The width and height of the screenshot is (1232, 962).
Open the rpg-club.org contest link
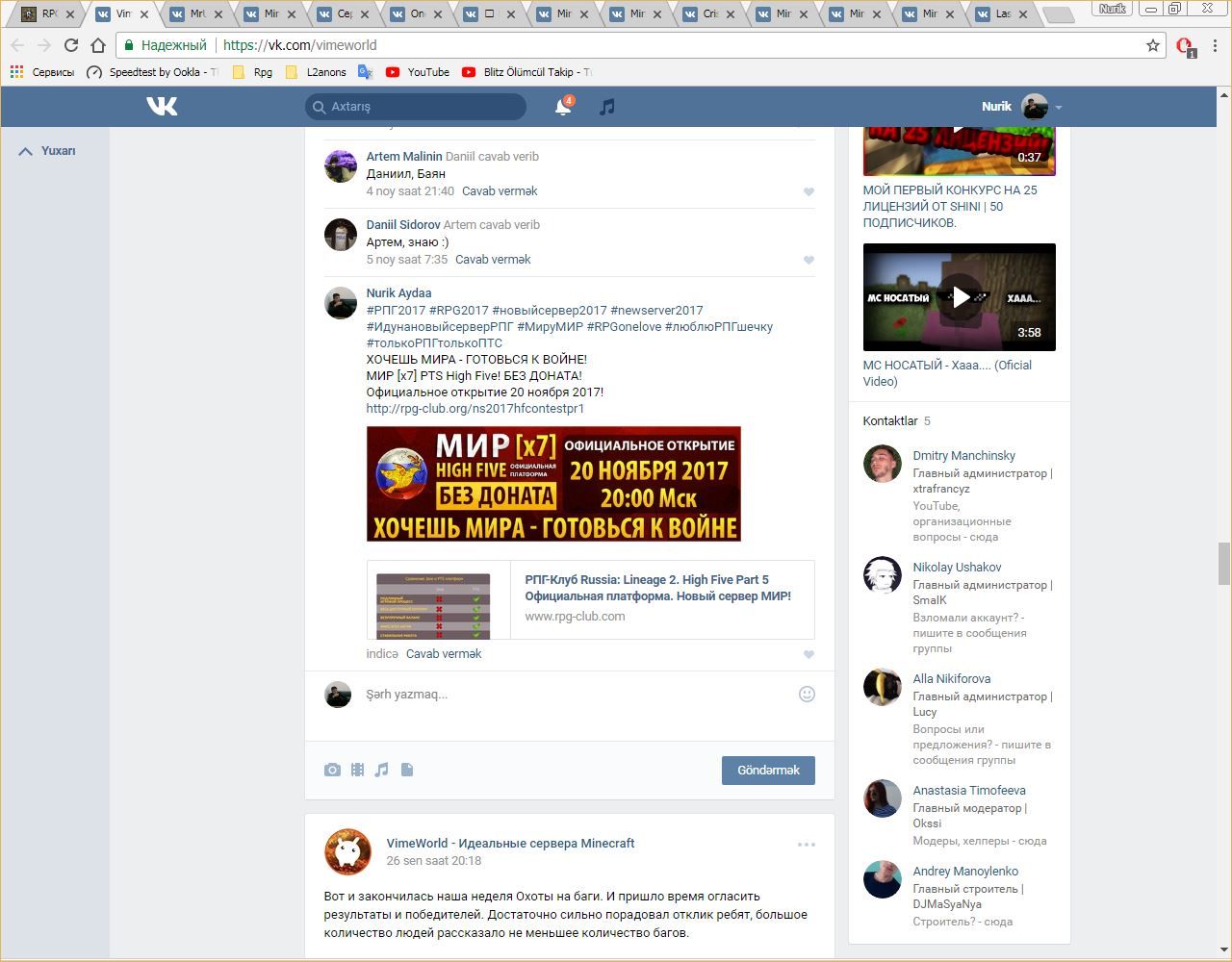click(x=475, y=409)
